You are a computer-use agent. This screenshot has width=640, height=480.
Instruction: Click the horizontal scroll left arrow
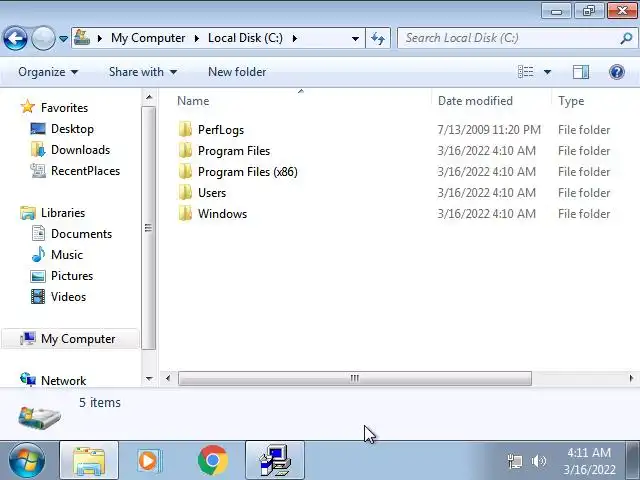click(x=168, y=378)
